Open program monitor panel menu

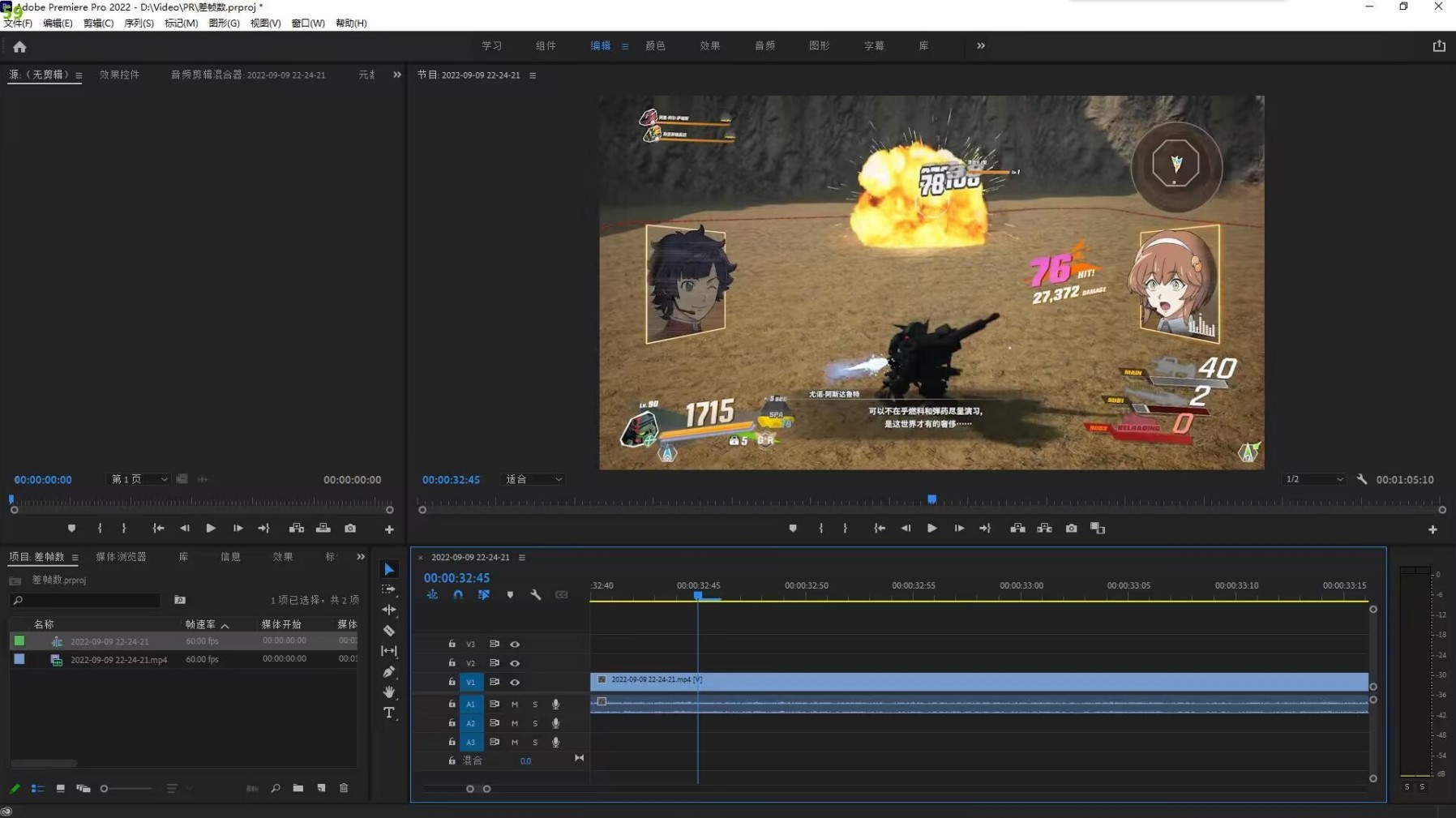coord(533,75)
